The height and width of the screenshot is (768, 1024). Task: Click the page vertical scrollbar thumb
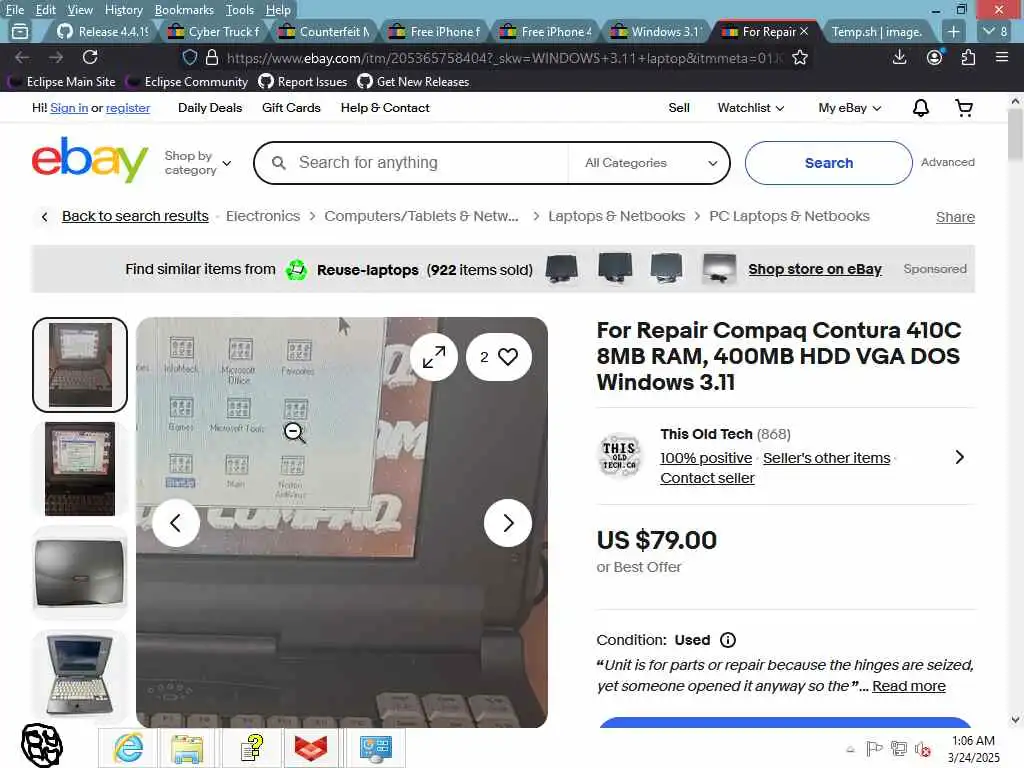(x=1015, y=134)
